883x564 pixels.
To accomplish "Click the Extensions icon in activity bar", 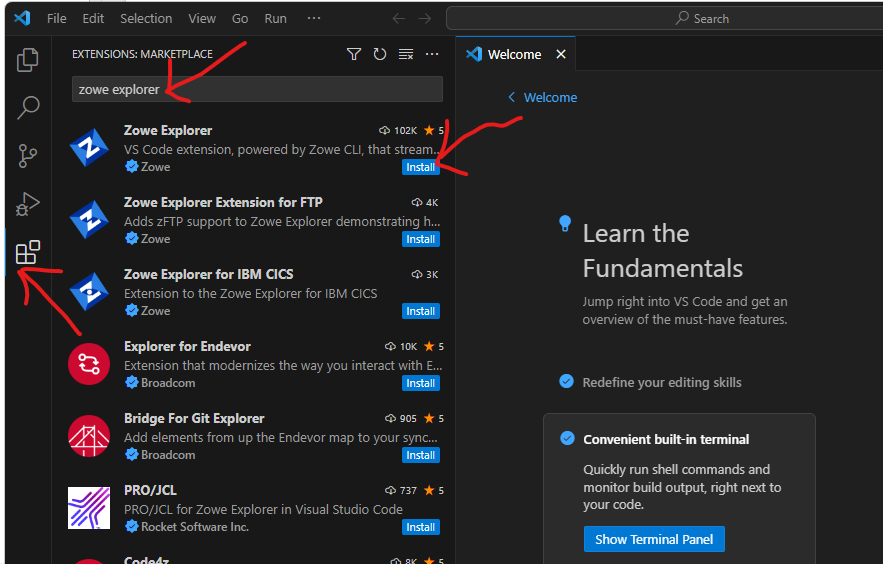I will [x=28, y=253].
